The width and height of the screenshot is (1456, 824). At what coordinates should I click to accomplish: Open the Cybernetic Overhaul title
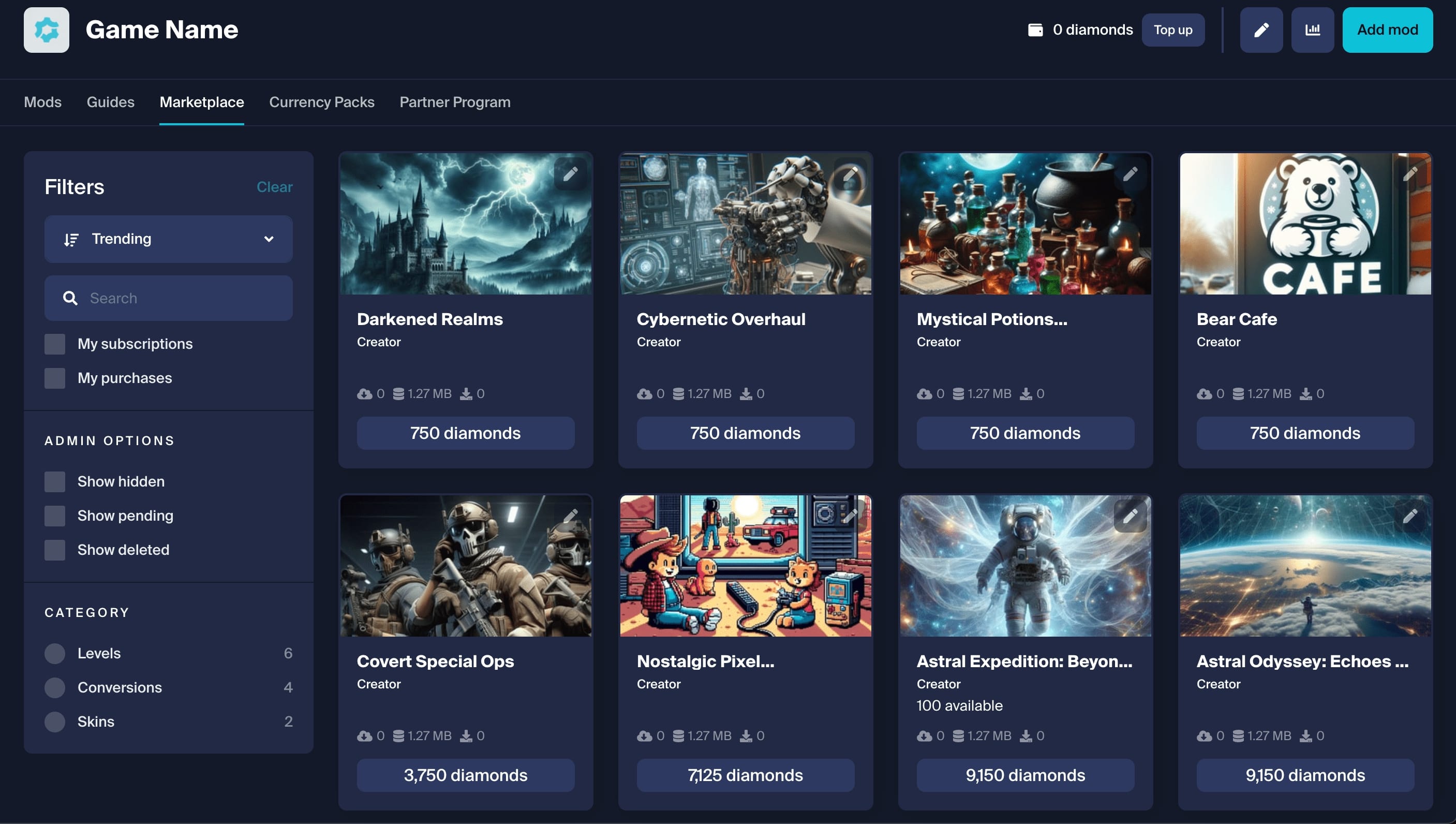[721, 319]
